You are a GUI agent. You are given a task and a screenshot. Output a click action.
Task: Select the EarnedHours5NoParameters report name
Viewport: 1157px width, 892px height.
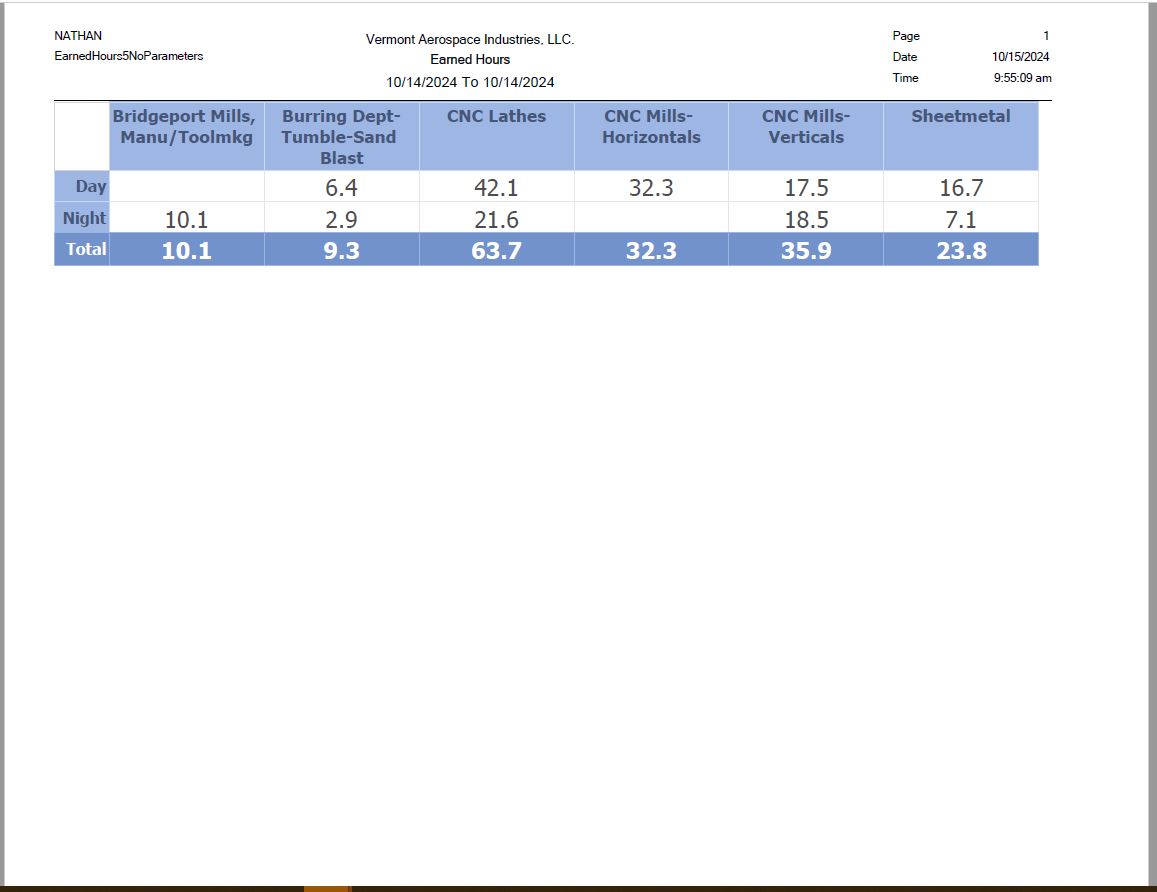[x=128, y=56]
